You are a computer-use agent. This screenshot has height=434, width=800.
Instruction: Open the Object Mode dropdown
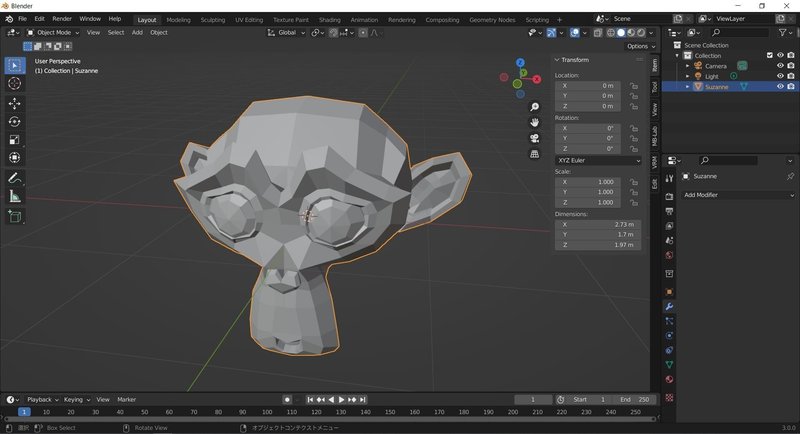pos(54,33)
